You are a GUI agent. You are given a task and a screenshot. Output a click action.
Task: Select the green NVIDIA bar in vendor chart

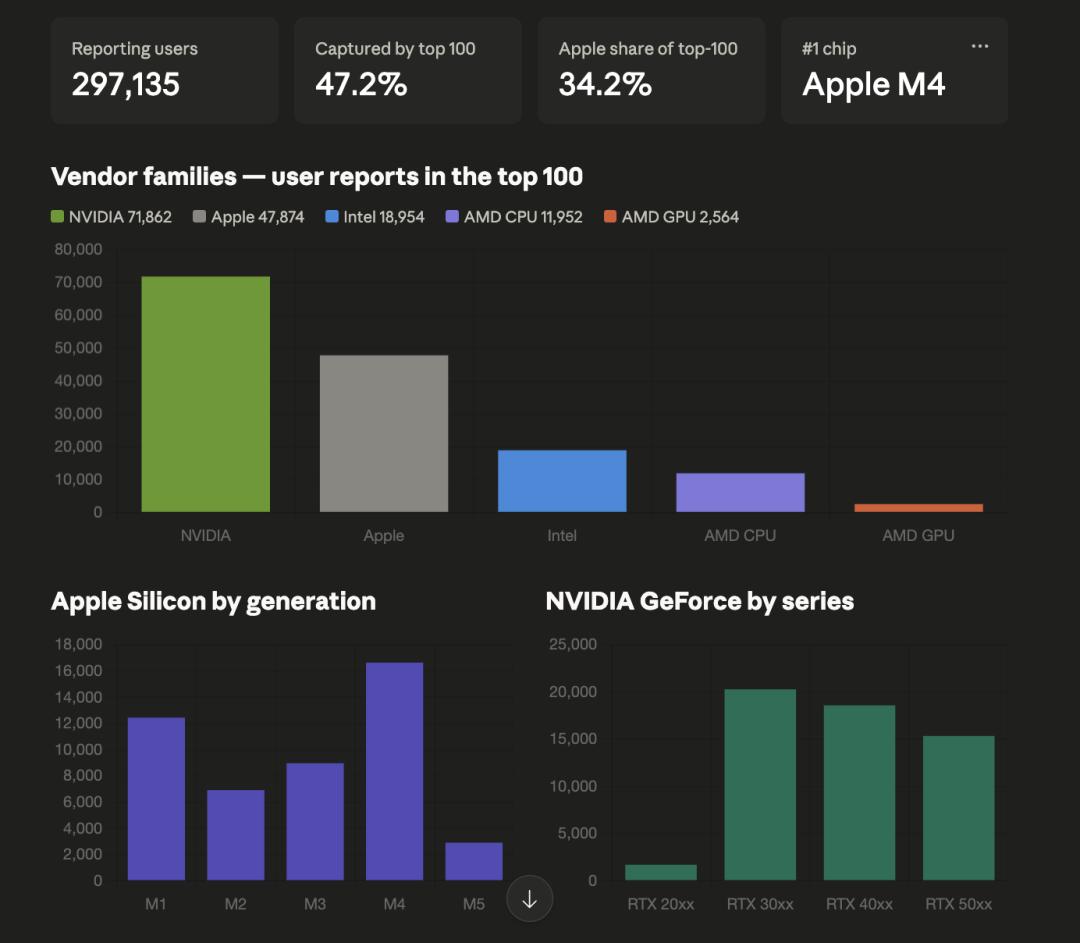[205, 394]
